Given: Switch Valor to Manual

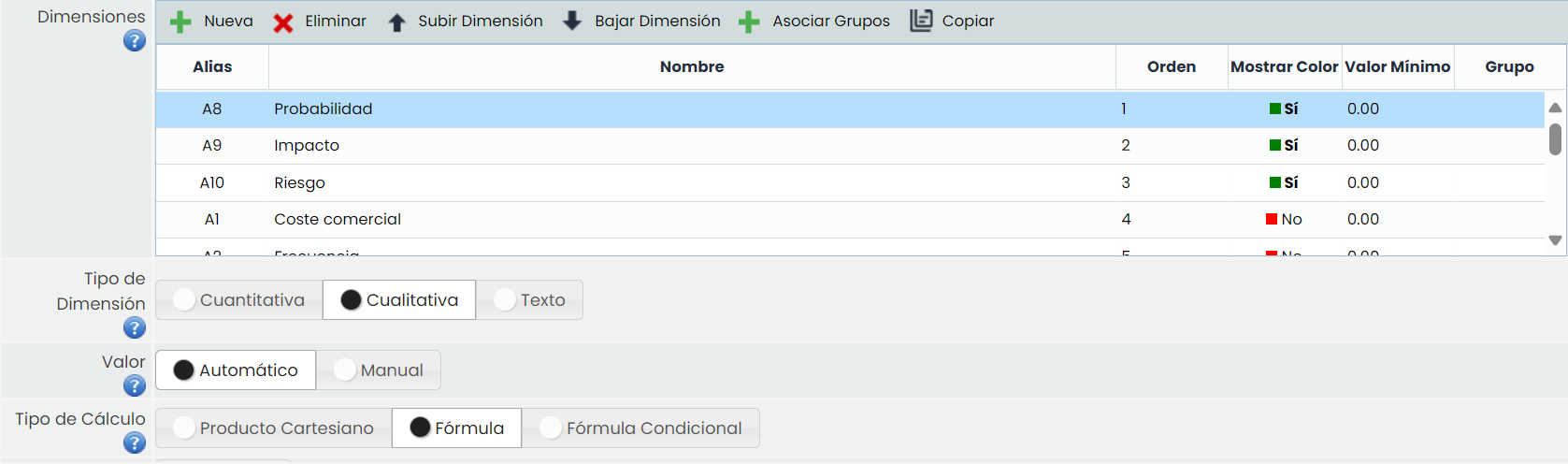Looking at the screenshot, I should coord(378,370).
